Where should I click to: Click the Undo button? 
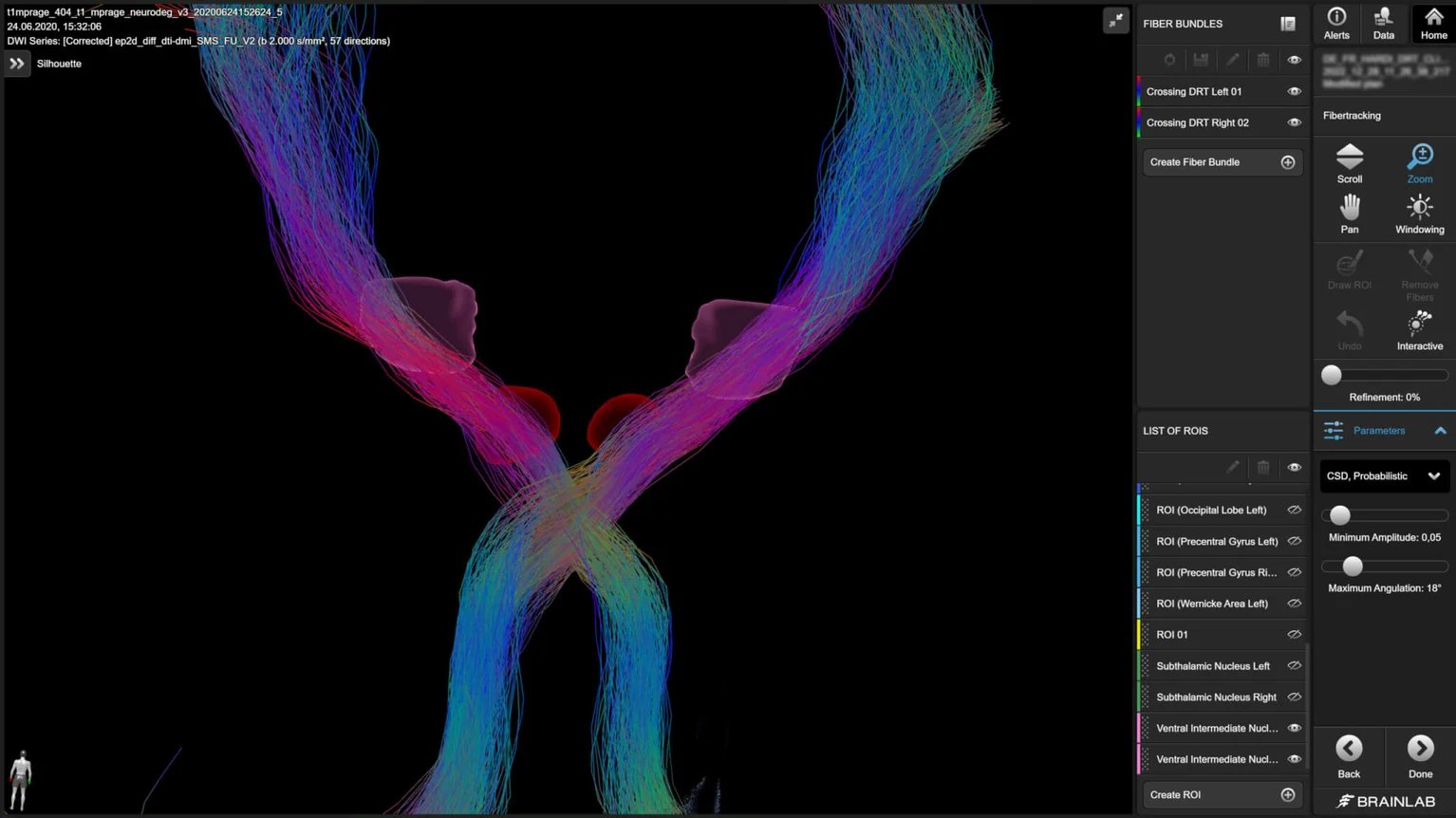(x=1350, y=330)
